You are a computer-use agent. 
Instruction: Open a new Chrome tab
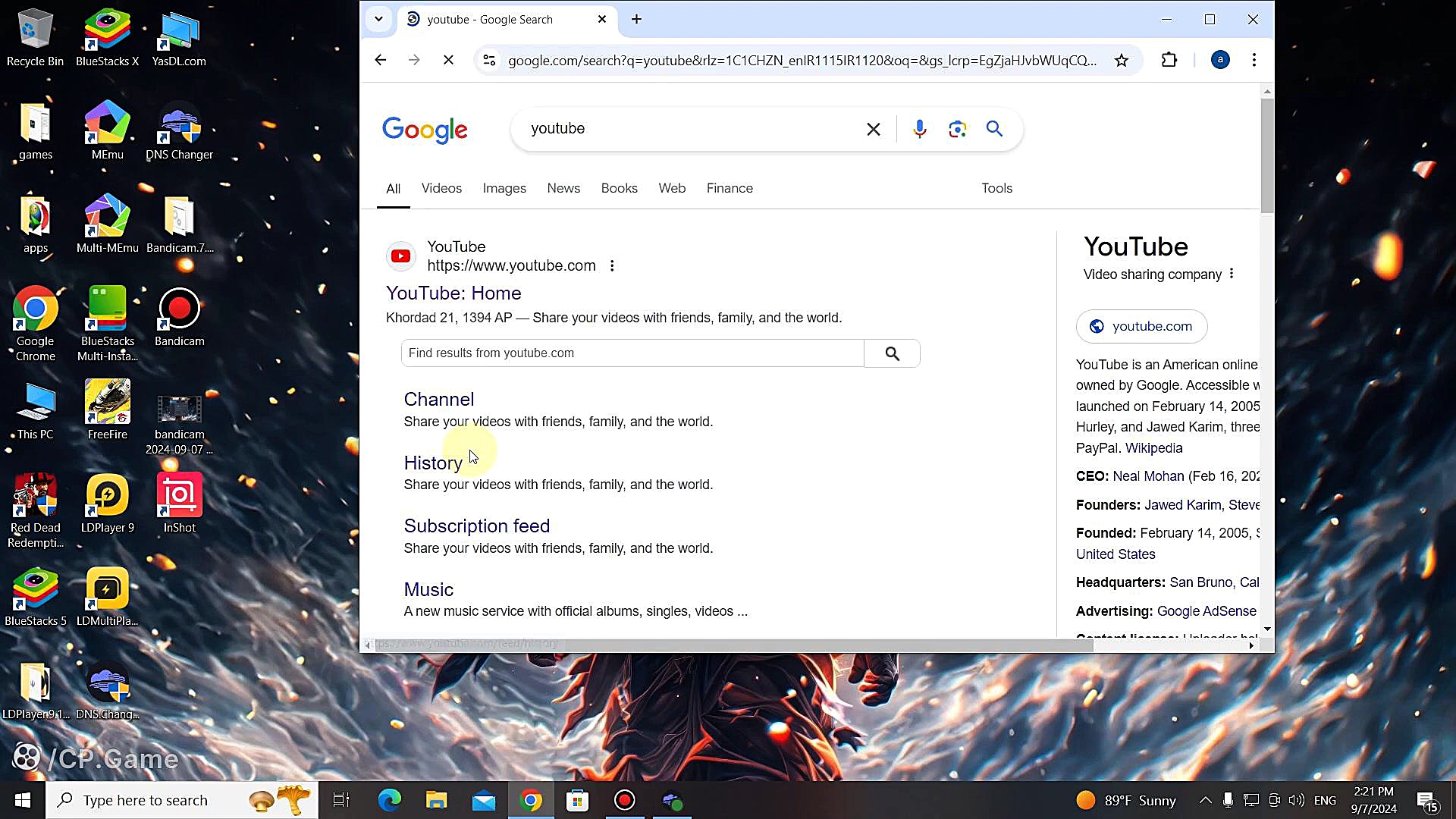point(636,19)
